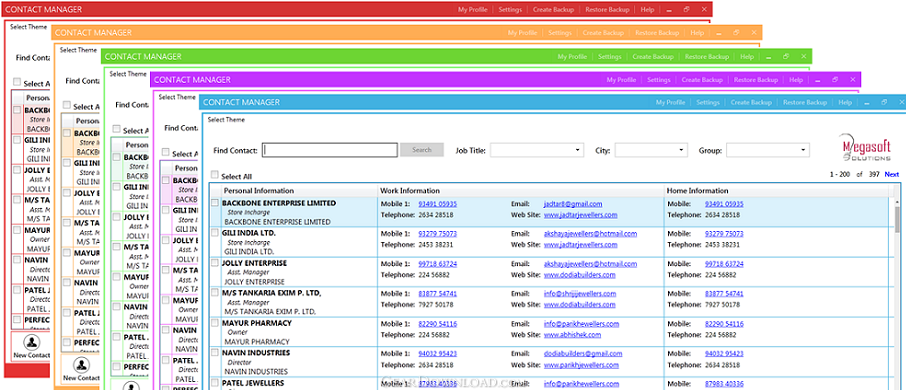Viewport: 906px width, 390px height.
Task: Maximize the purple Contact Manager window
Action: [835, 79]
